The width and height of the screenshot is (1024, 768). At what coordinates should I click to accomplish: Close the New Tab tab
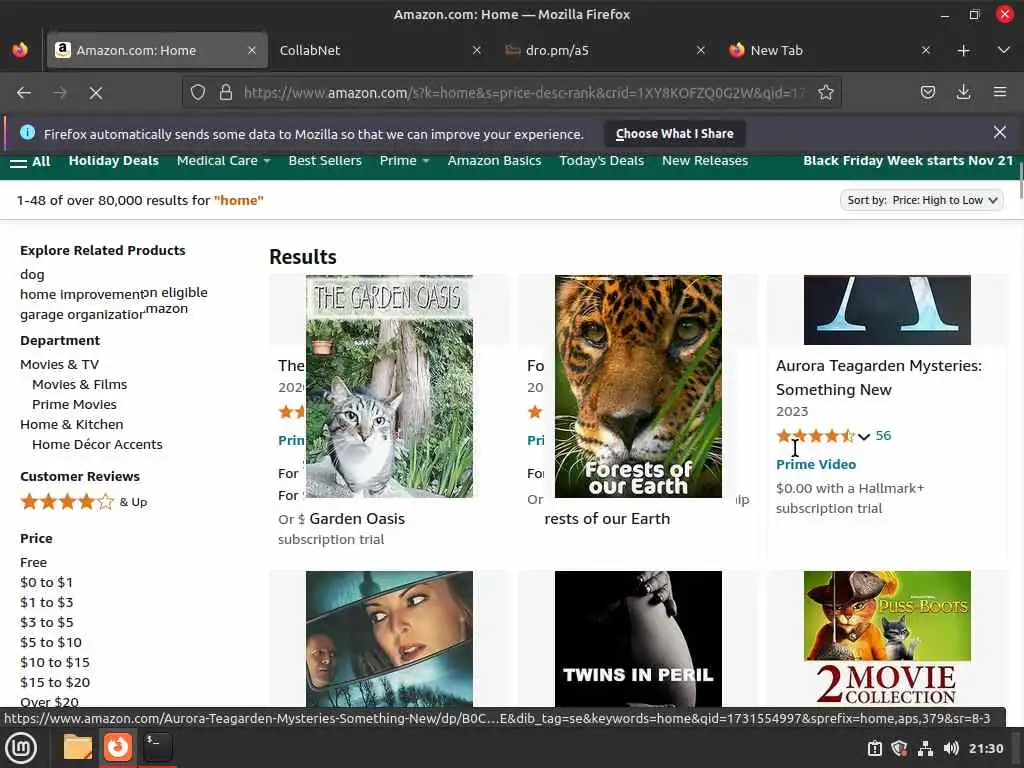(x=925, y=50)
